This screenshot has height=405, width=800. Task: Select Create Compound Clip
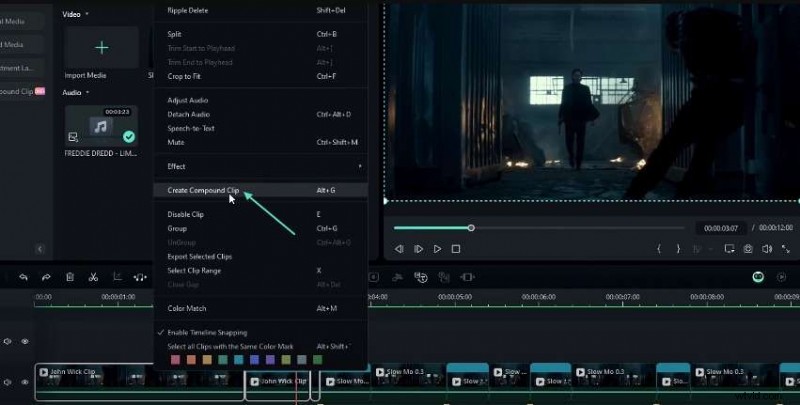pyautogui.click(x=261, y=190)
